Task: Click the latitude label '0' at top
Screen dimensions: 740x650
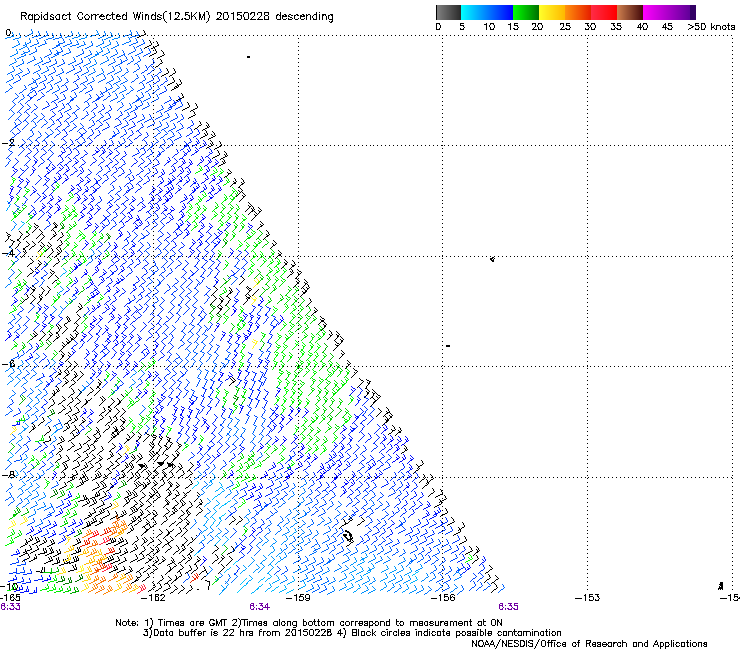Action: (8, 33)
